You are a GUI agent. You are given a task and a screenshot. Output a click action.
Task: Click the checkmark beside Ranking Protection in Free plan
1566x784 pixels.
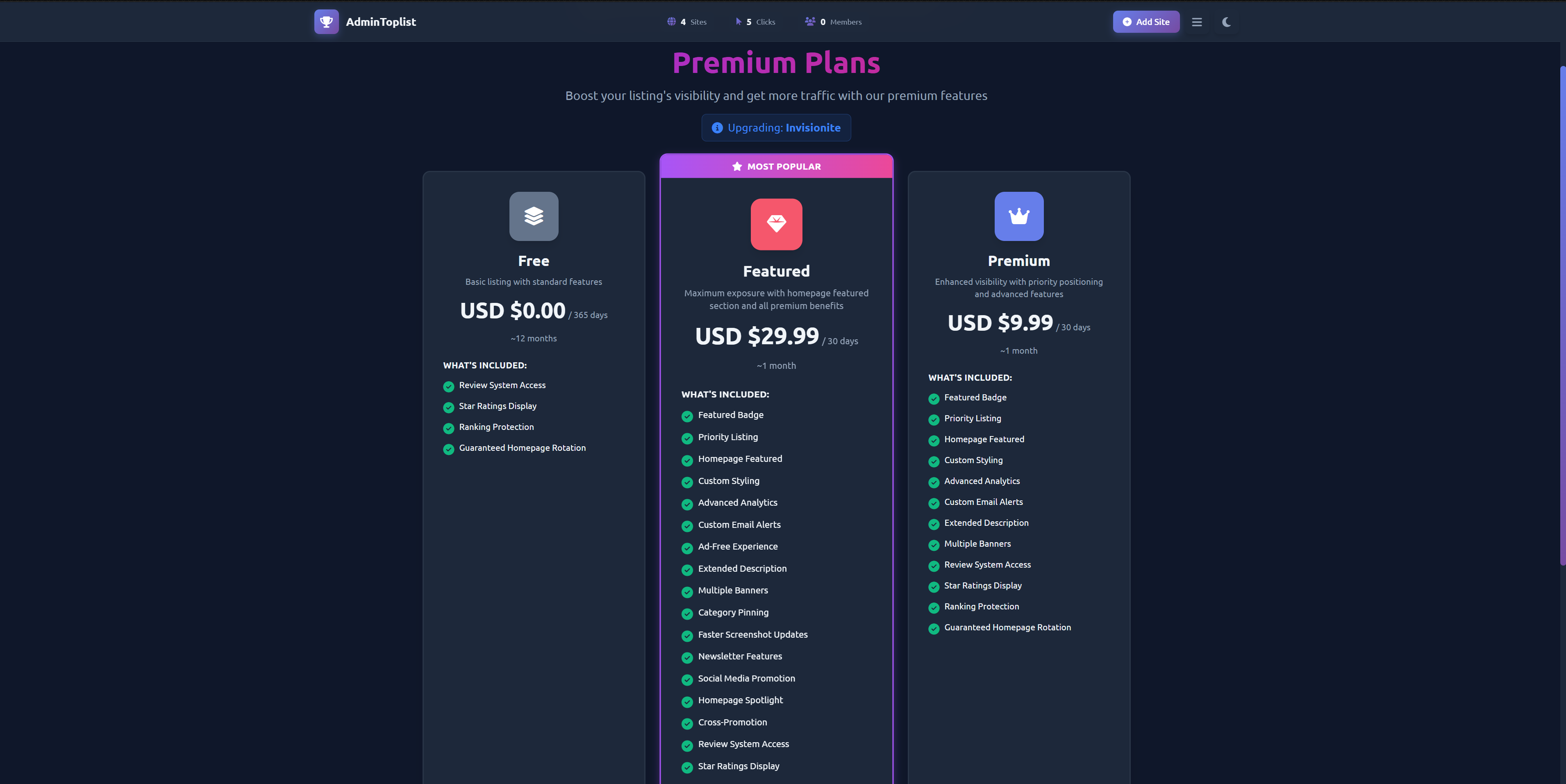click(x=449, y=428)
